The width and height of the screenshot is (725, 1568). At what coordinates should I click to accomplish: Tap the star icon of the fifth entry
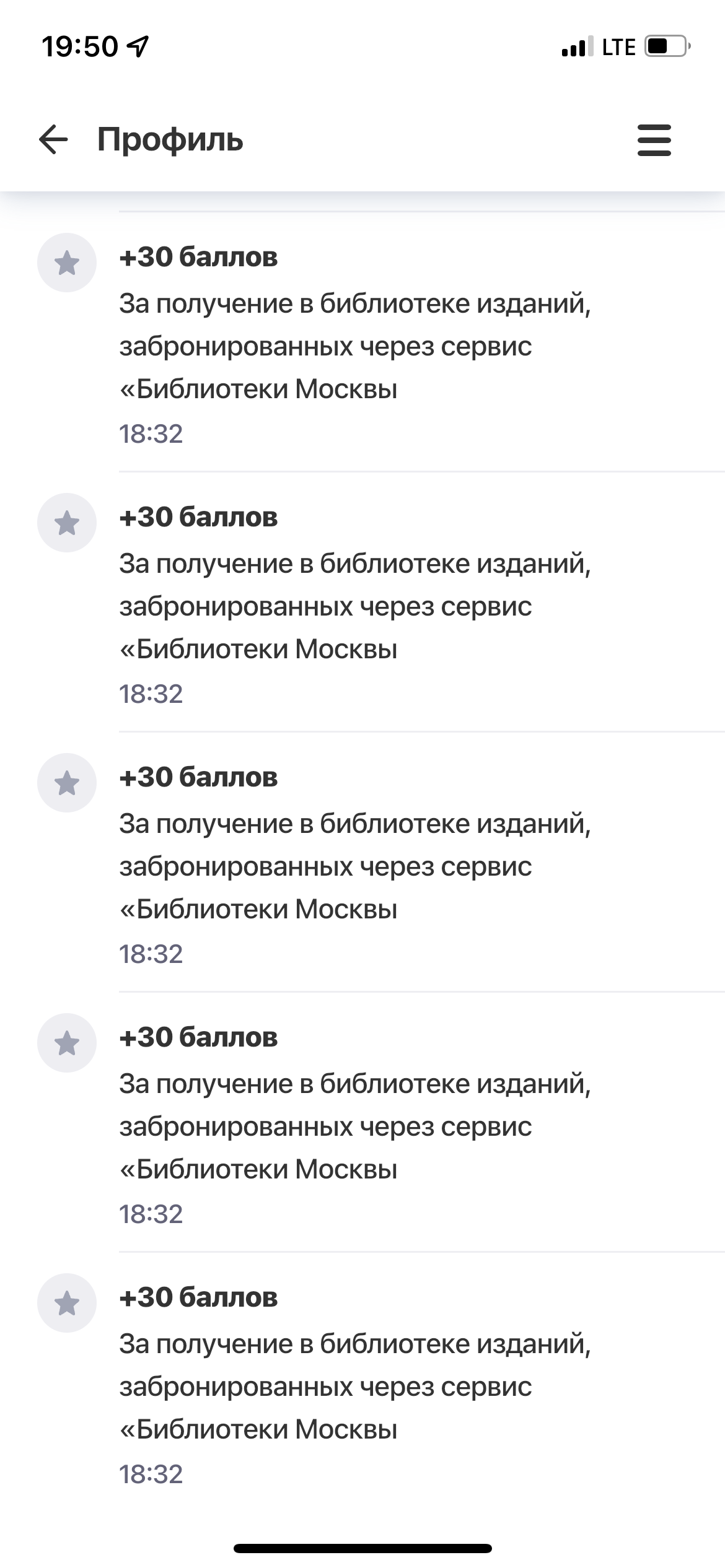(67, 1303)
